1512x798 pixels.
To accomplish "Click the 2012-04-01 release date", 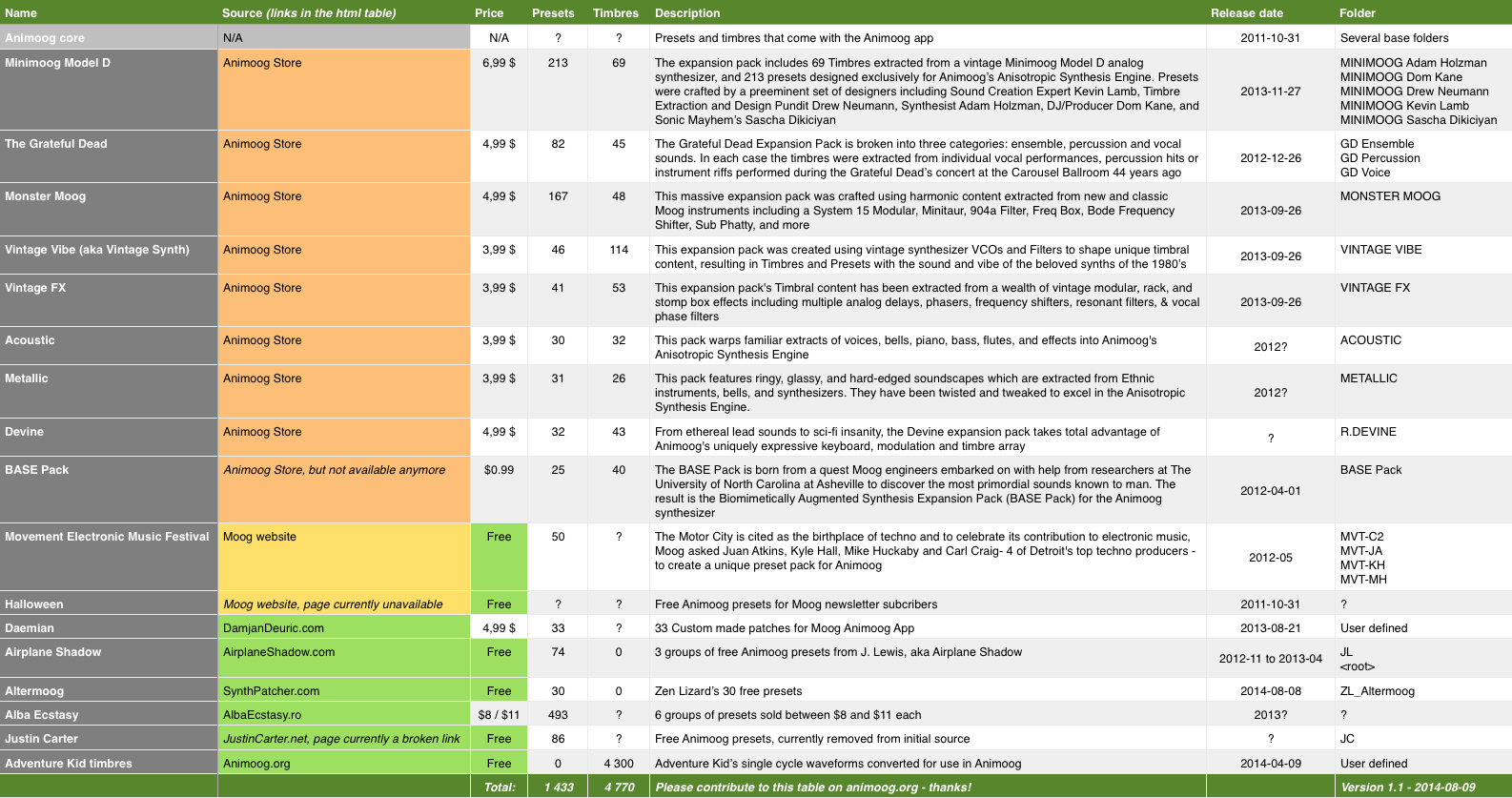I will click(x=1270, y=491).
